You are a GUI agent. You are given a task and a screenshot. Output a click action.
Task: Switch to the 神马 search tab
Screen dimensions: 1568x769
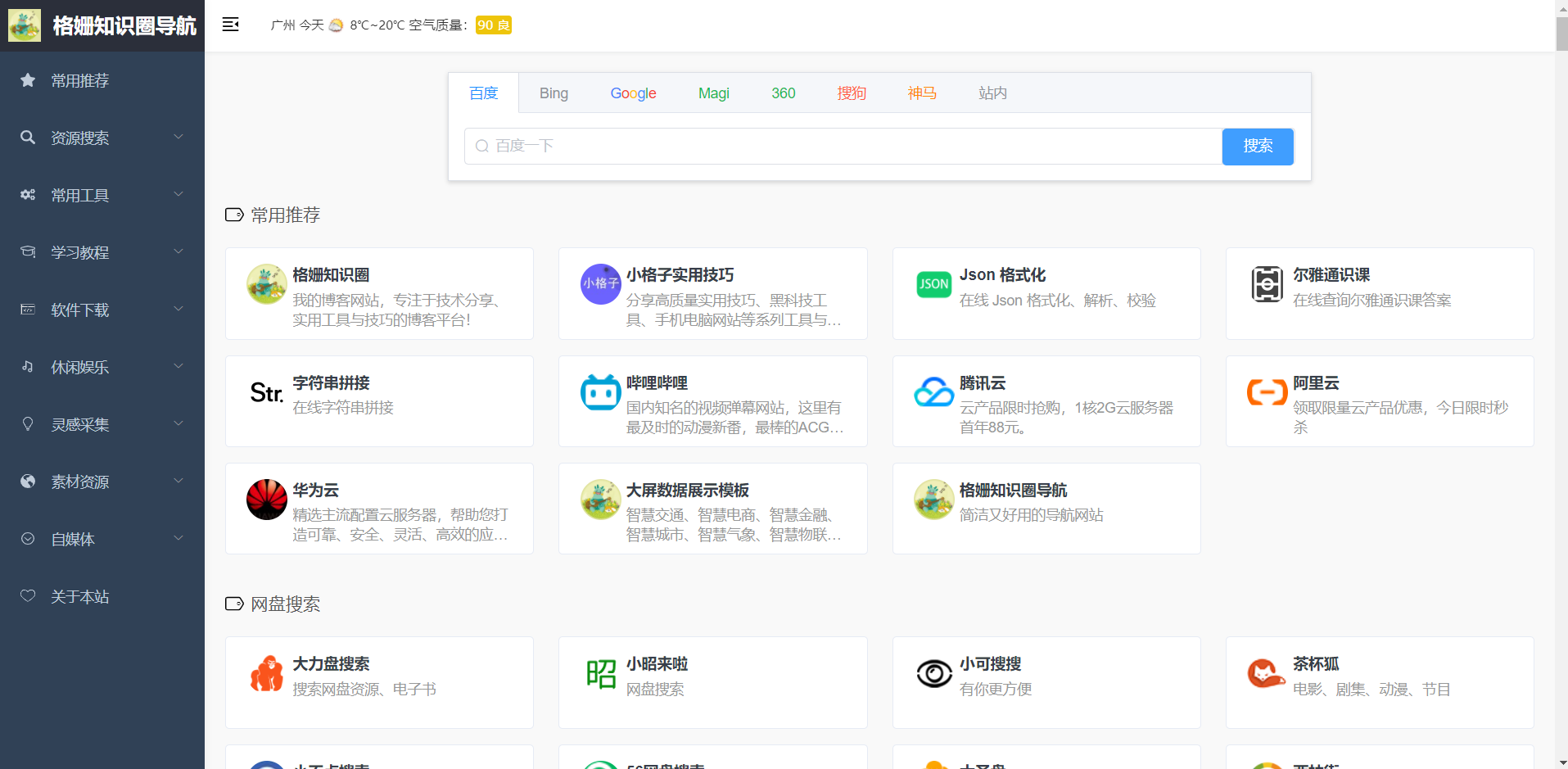(922, 93)
